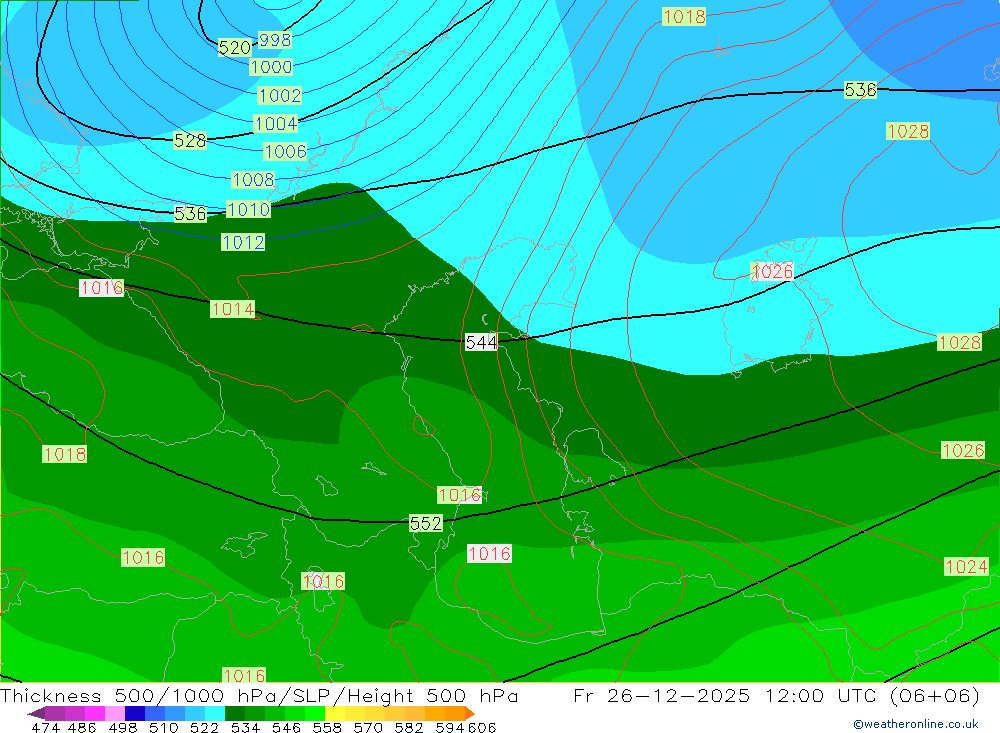
Task: Click the 1014 red isobar label
Action: [x=232, y=309]
